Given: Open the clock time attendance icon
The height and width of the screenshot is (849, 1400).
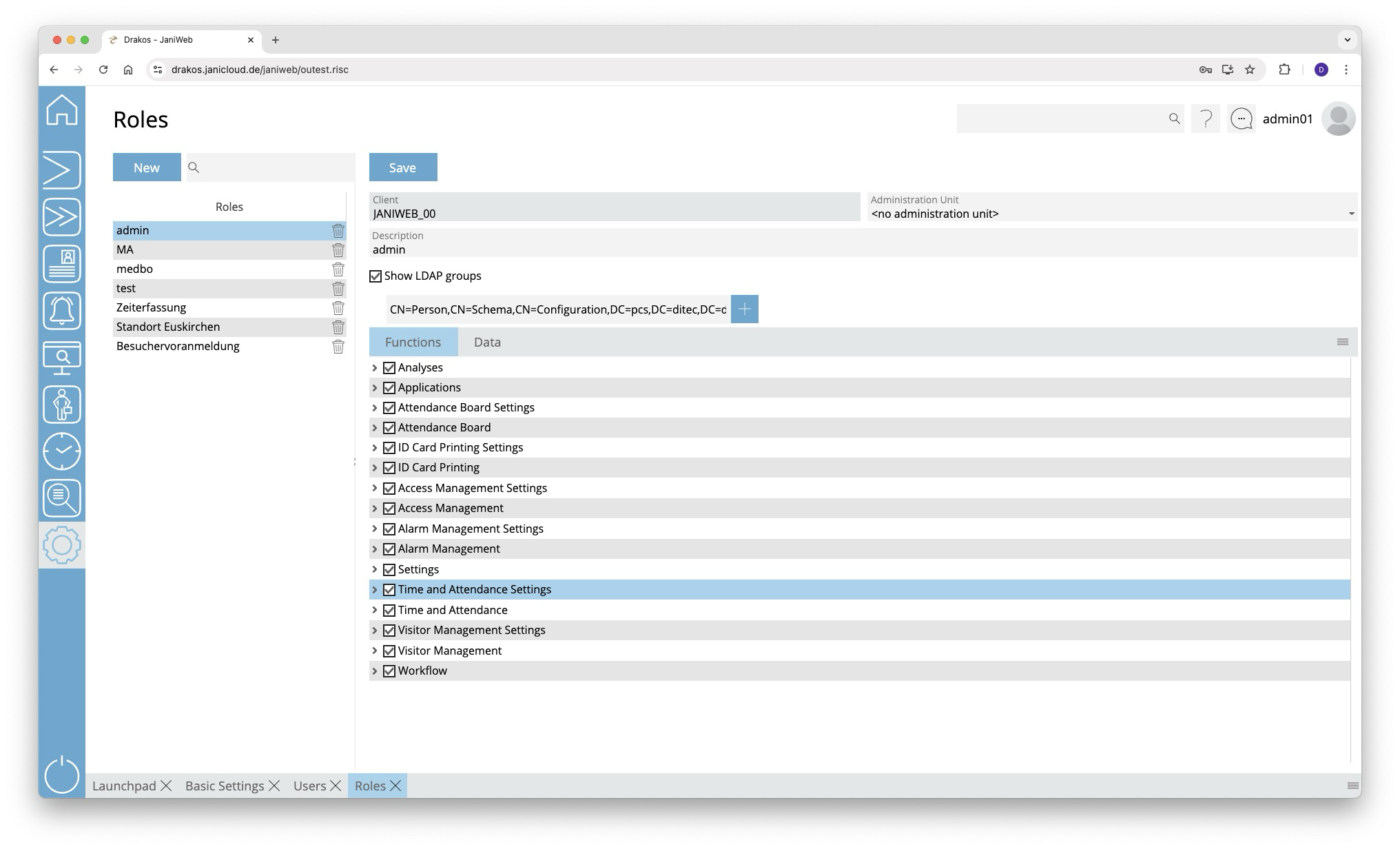Looking at the screenshot, I should pyautogui.click(x=62, y=451).
